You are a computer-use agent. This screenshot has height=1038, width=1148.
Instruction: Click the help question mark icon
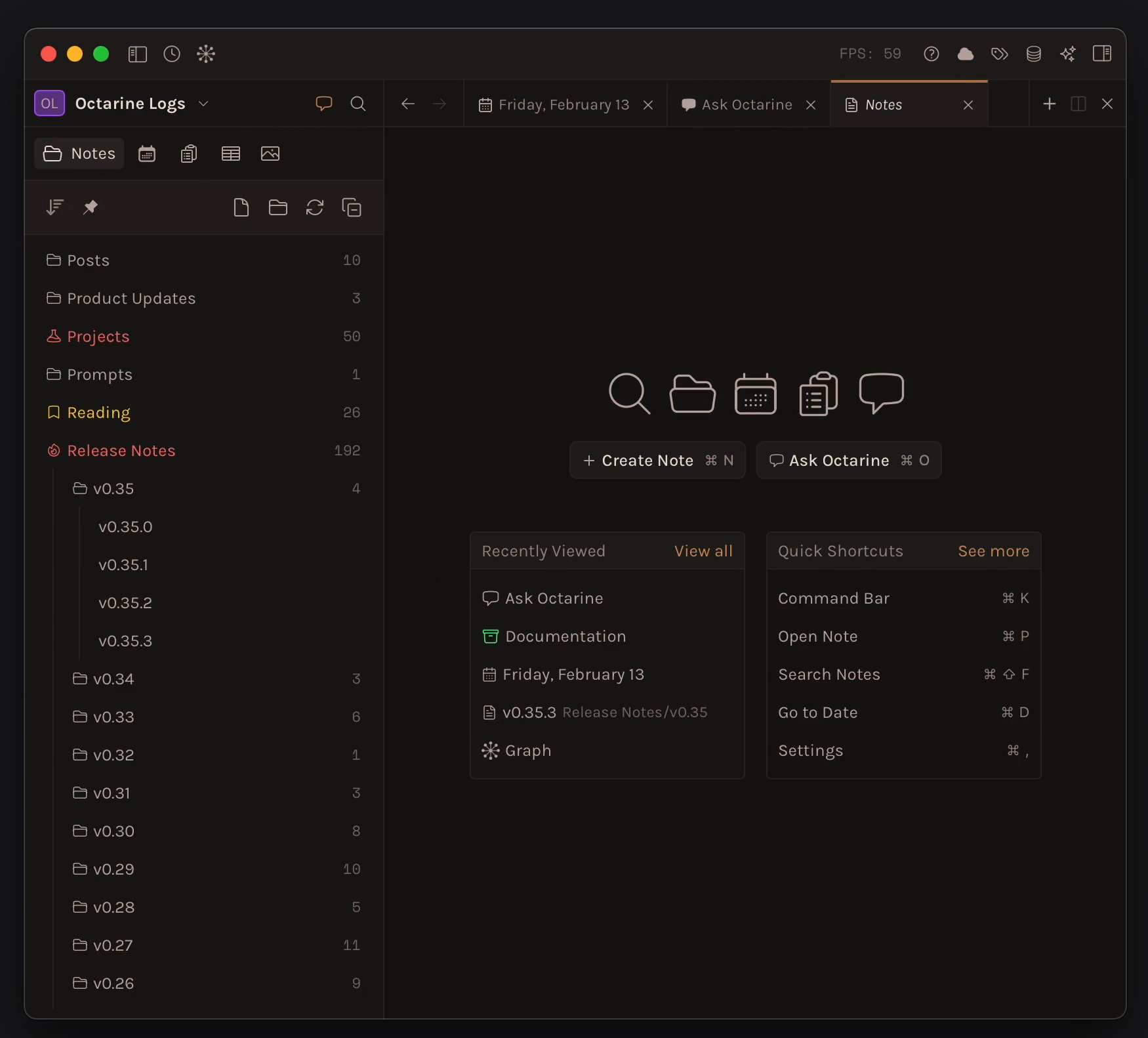[932, 54]
